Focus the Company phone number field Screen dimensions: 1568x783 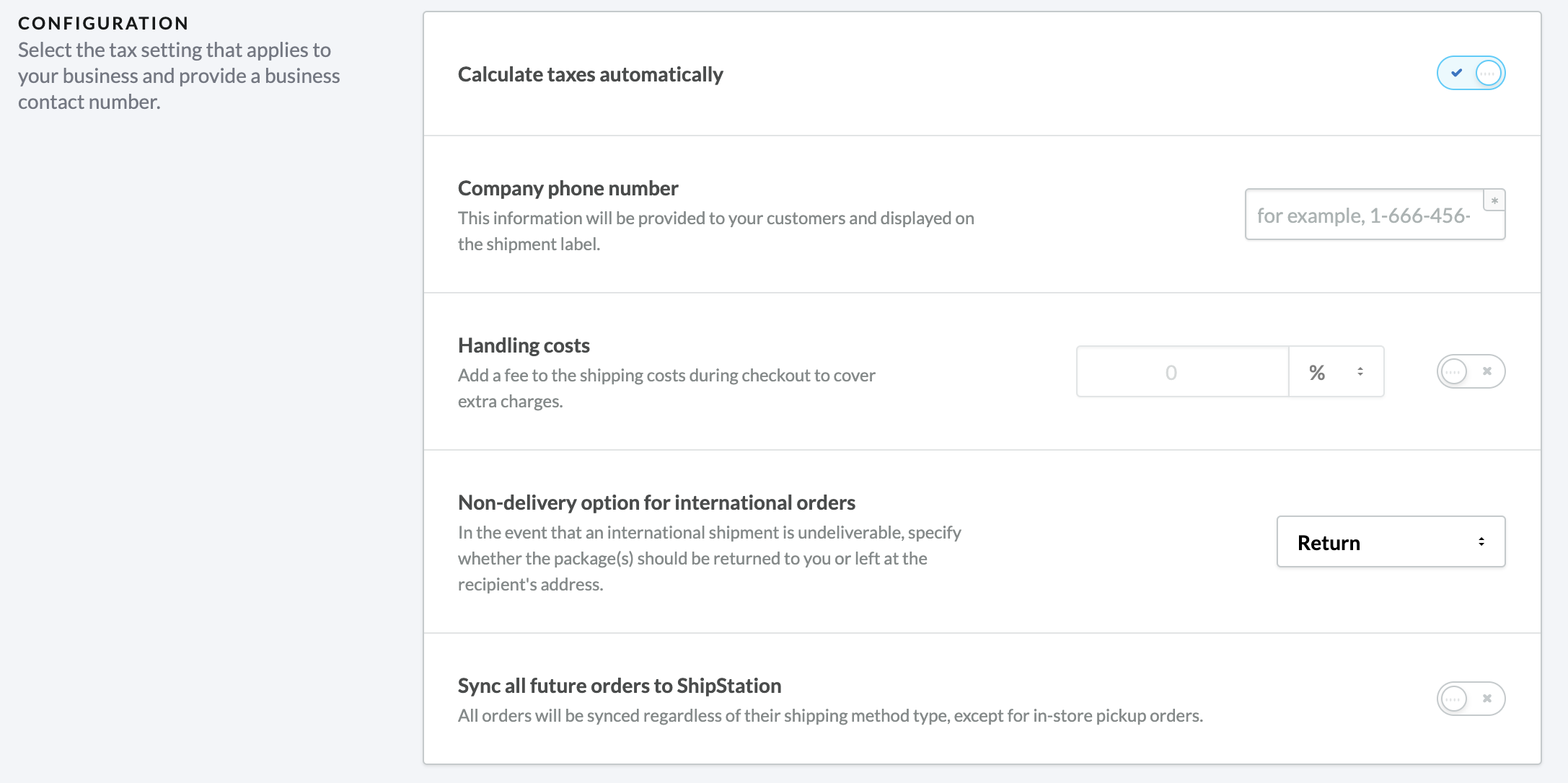click(1363, 216)
